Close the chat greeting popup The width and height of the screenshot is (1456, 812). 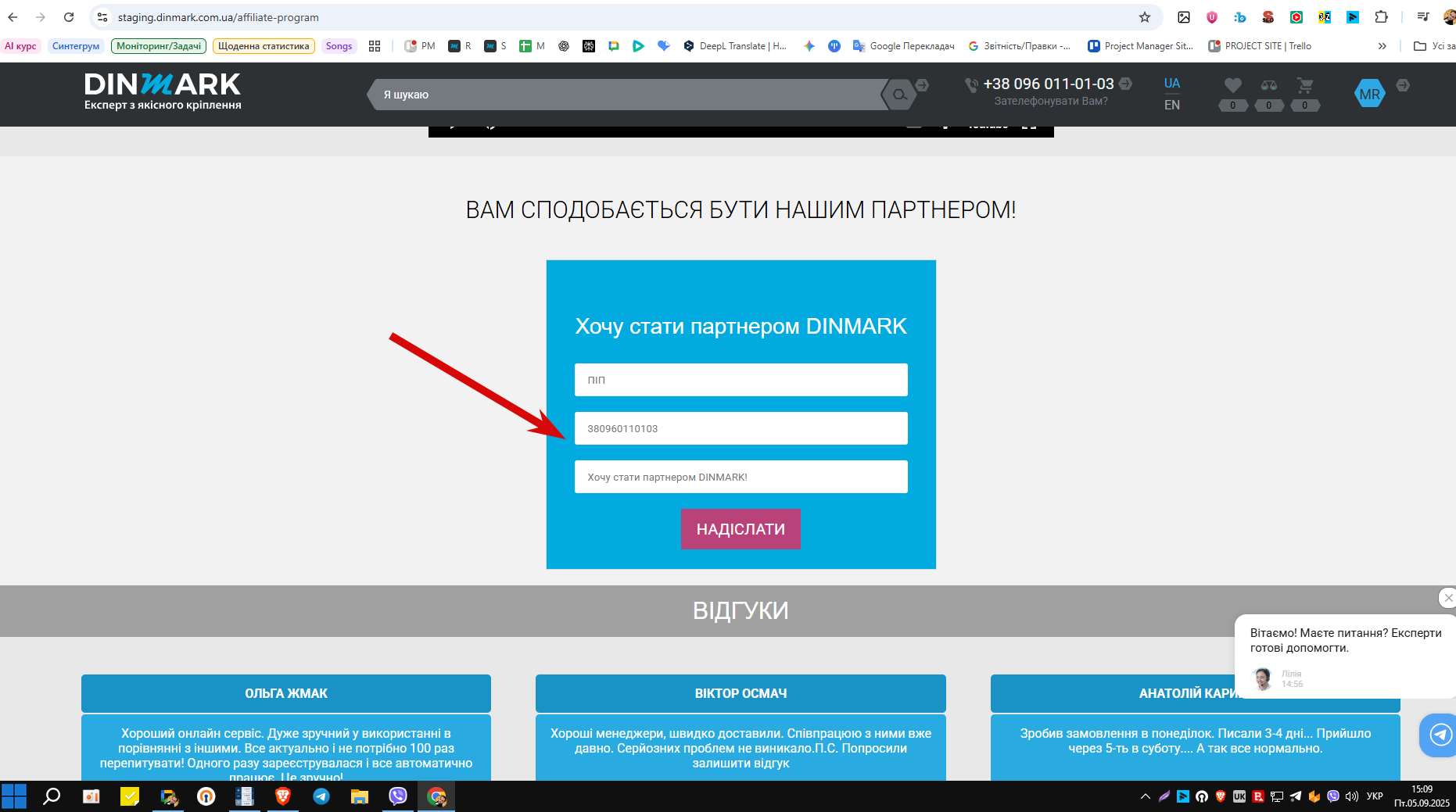click(x=1447, y=598)
